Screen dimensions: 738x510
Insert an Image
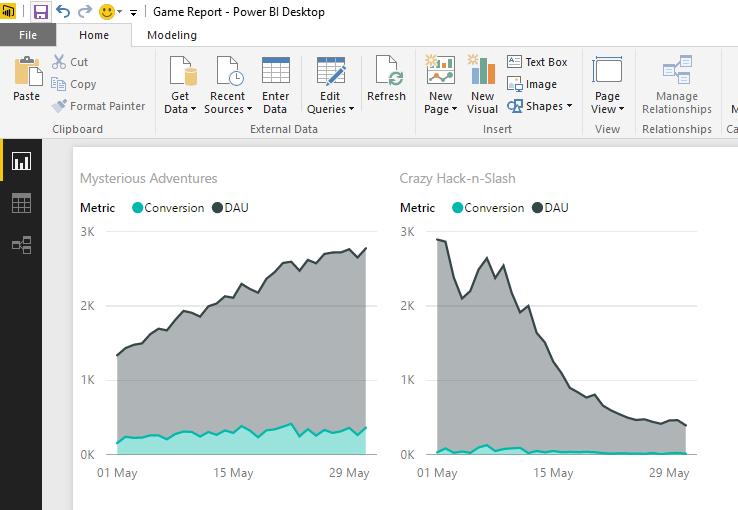click(532, 84)
